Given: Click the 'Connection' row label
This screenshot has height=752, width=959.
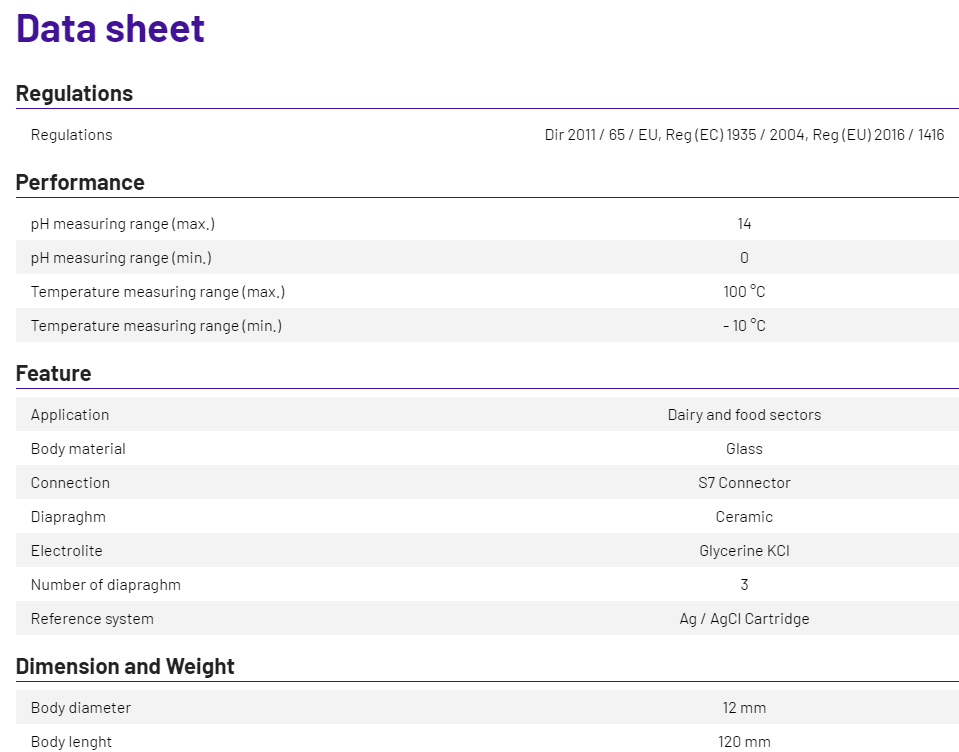Looking at the screenshot, I should pos(70,483).
